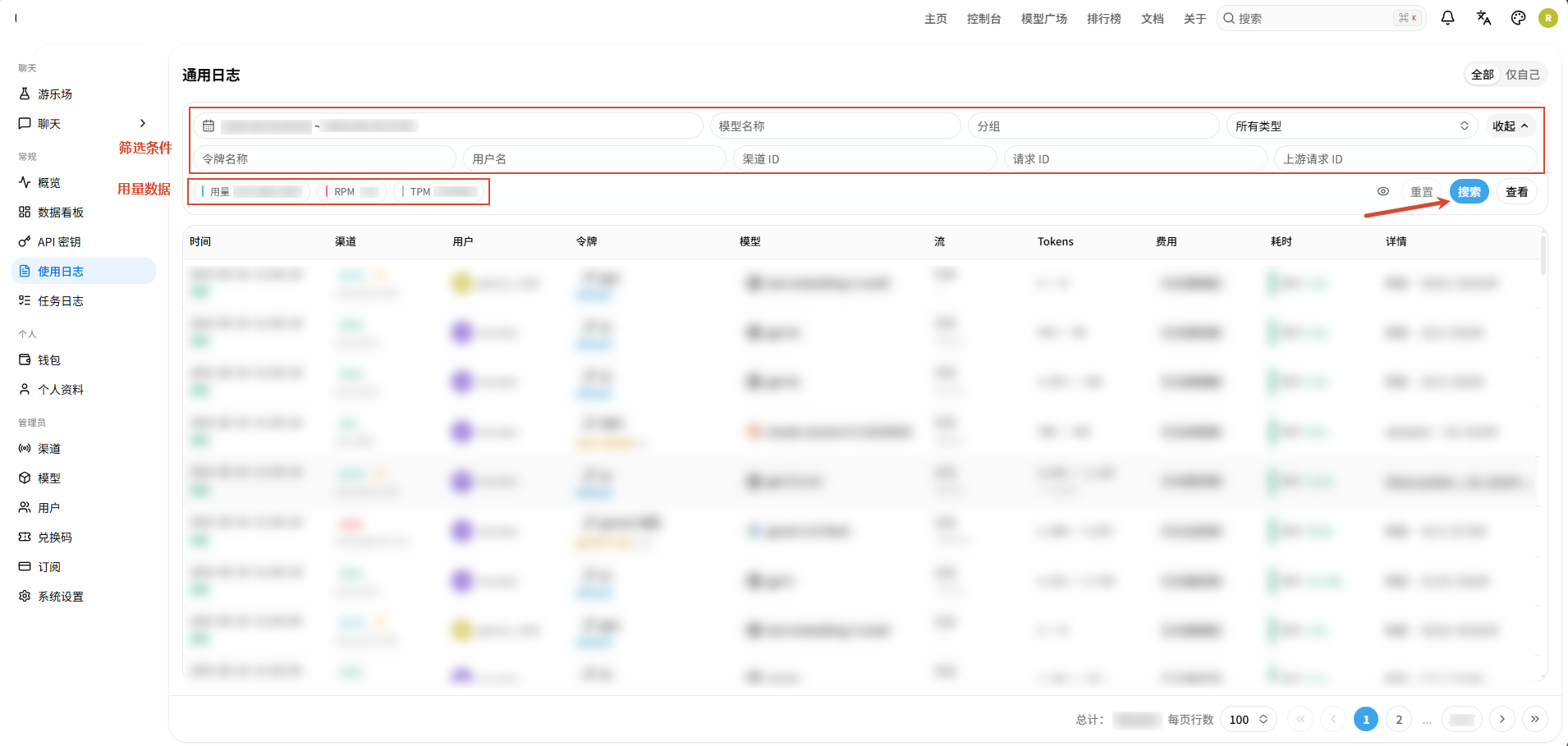Viewport: 1568px width, 746px height.
Task: Open 个人资料 in the sidebar
Action: click(84, 390)
